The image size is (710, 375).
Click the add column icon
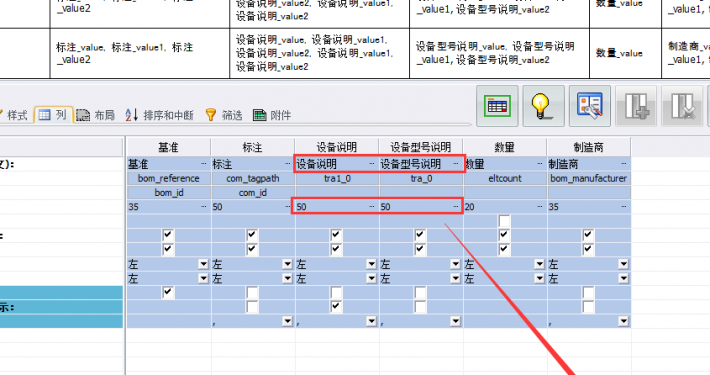(x=636, y=106)
